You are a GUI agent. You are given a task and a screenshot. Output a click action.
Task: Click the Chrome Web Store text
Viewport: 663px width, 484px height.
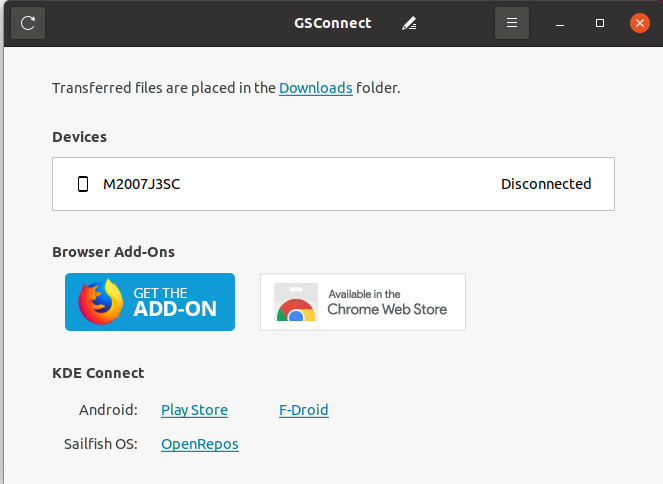[x=387, y=303]
